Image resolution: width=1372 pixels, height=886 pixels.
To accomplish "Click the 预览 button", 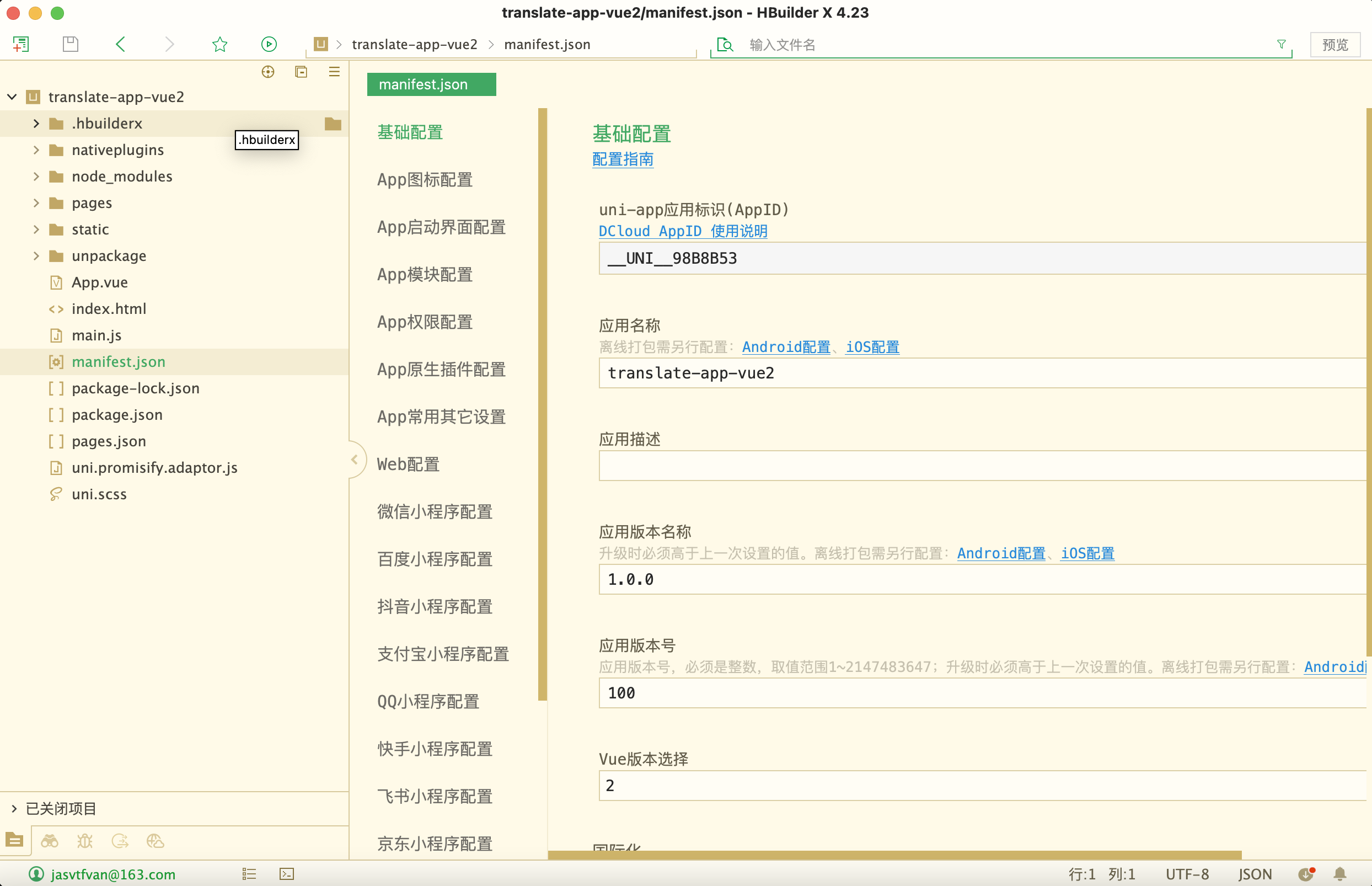I will coord(1335,44).
